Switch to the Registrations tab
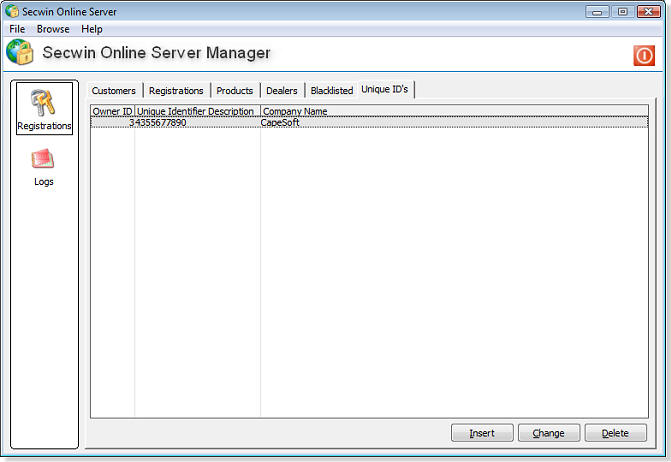671x462 pixels. pyautogui.click(x=176, y=91)
